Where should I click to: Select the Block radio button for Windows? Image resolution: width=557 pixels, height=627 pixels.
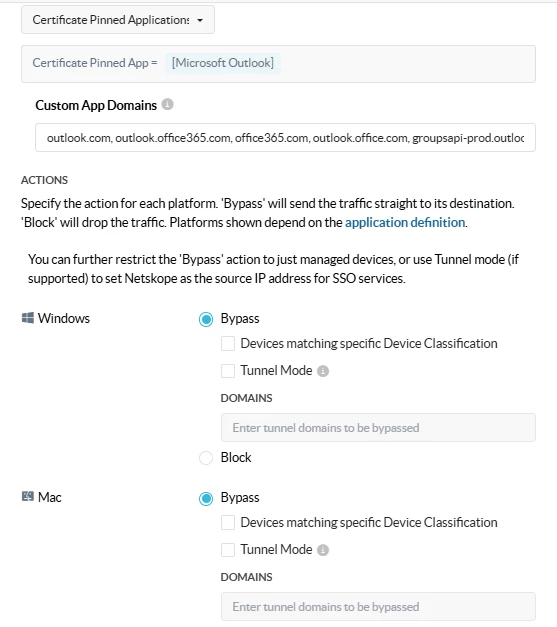pyautogui.click(x=206, y=458)
